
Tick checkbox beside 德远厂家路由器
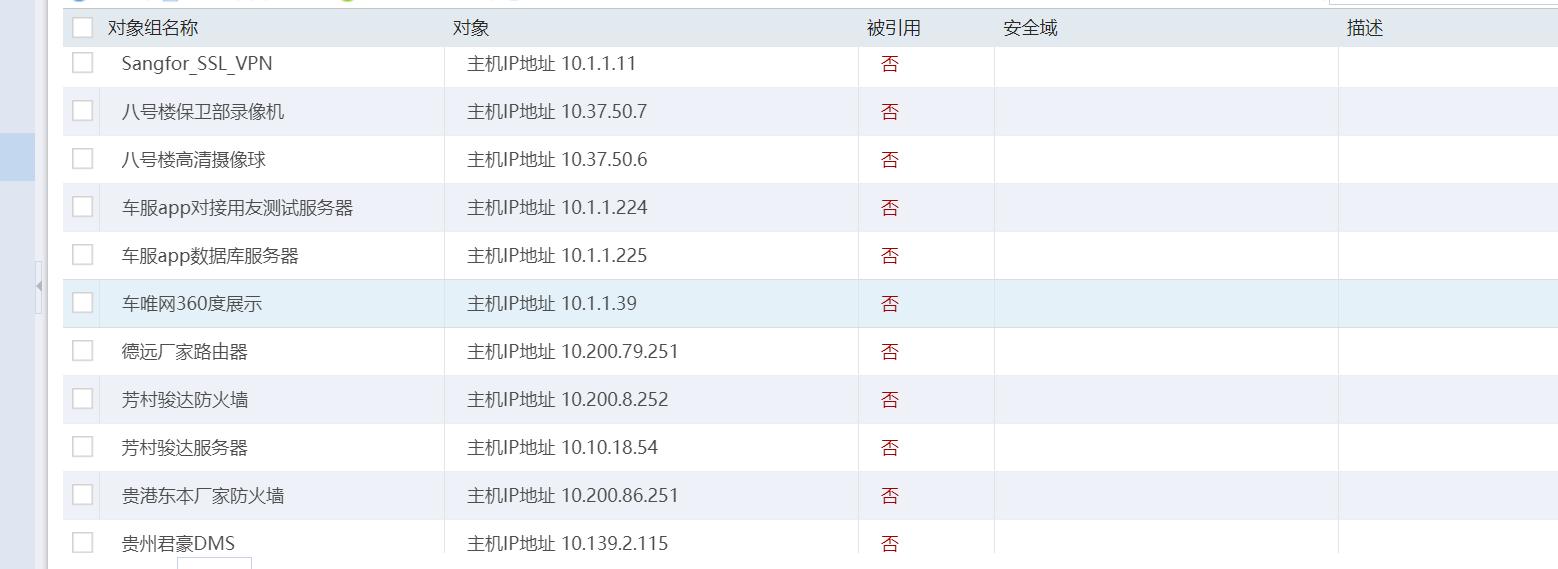click(82, 351)
